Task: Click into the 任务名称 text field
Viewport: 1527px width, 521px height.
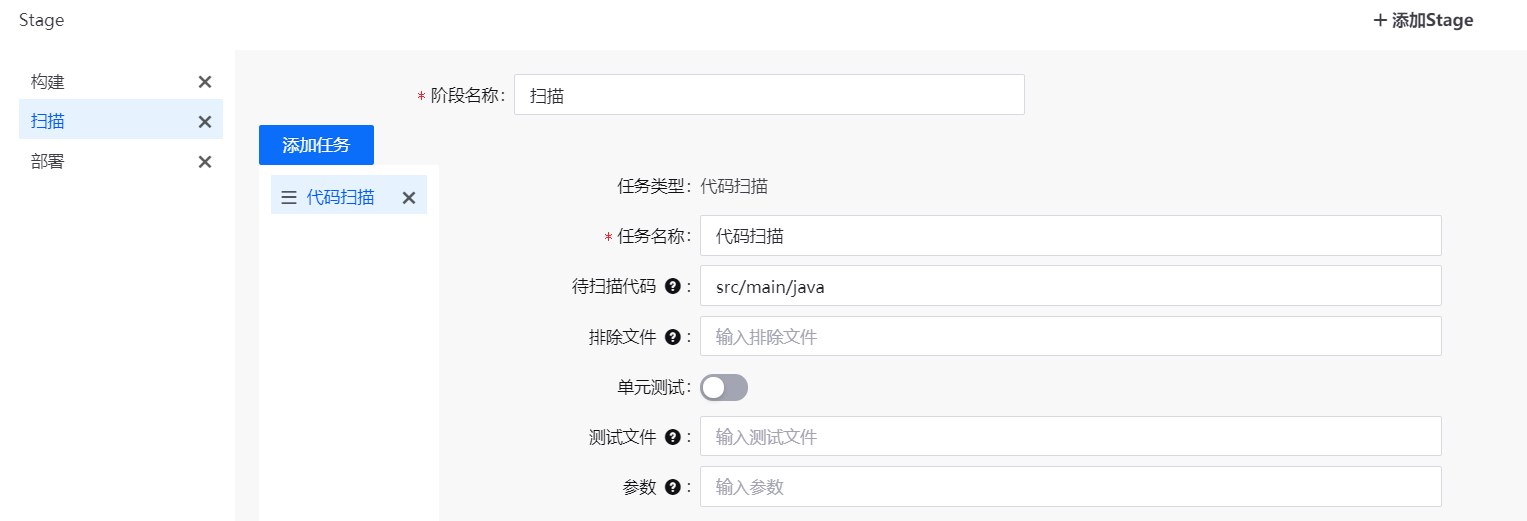Action: point(1070,236)
